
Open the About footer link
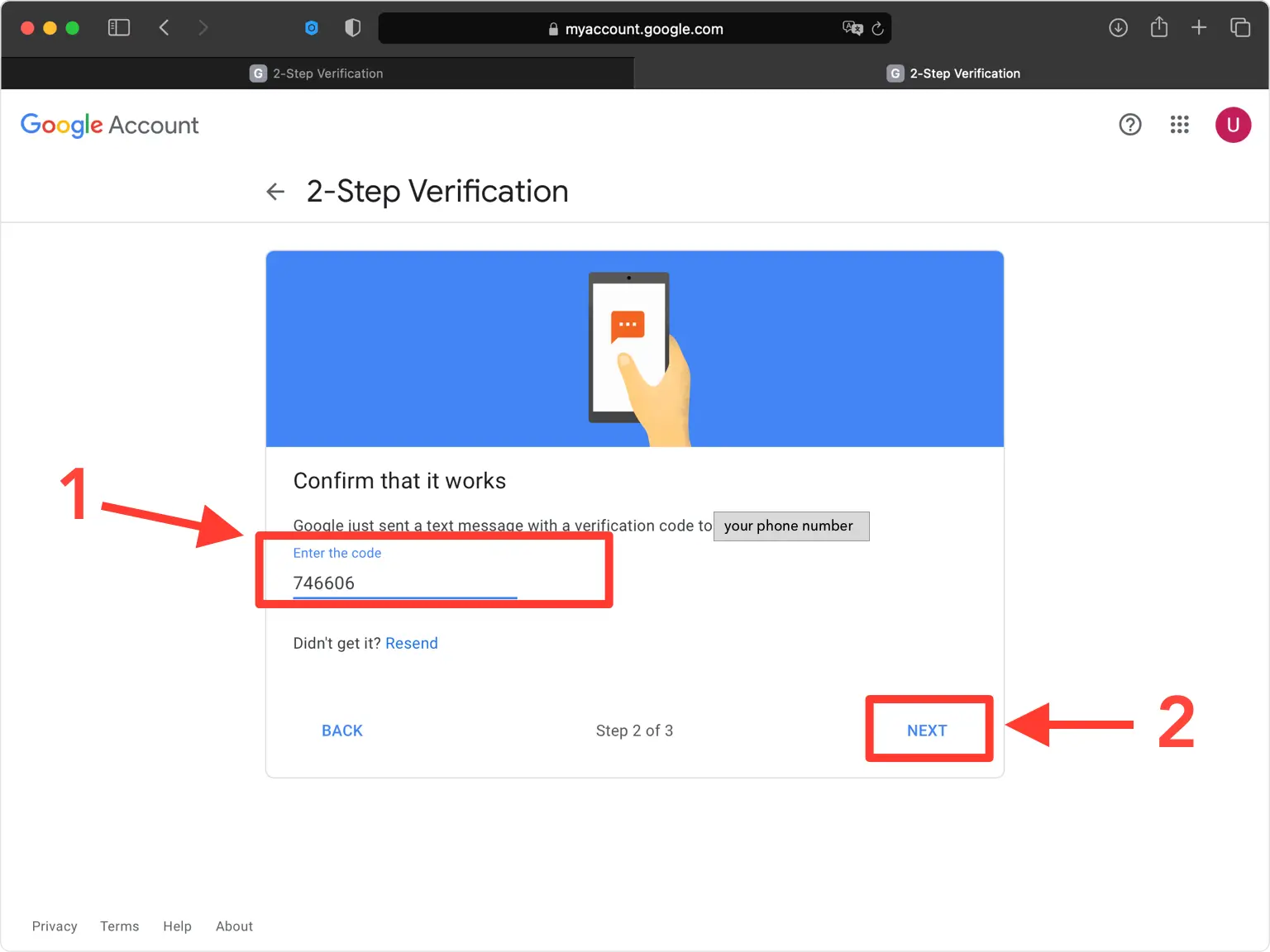click(234, 926)
